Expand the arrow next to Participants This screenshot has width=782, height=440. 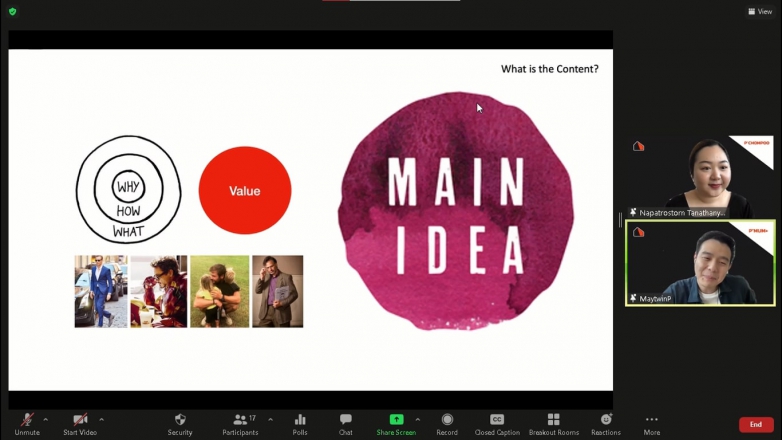(270, 419)
